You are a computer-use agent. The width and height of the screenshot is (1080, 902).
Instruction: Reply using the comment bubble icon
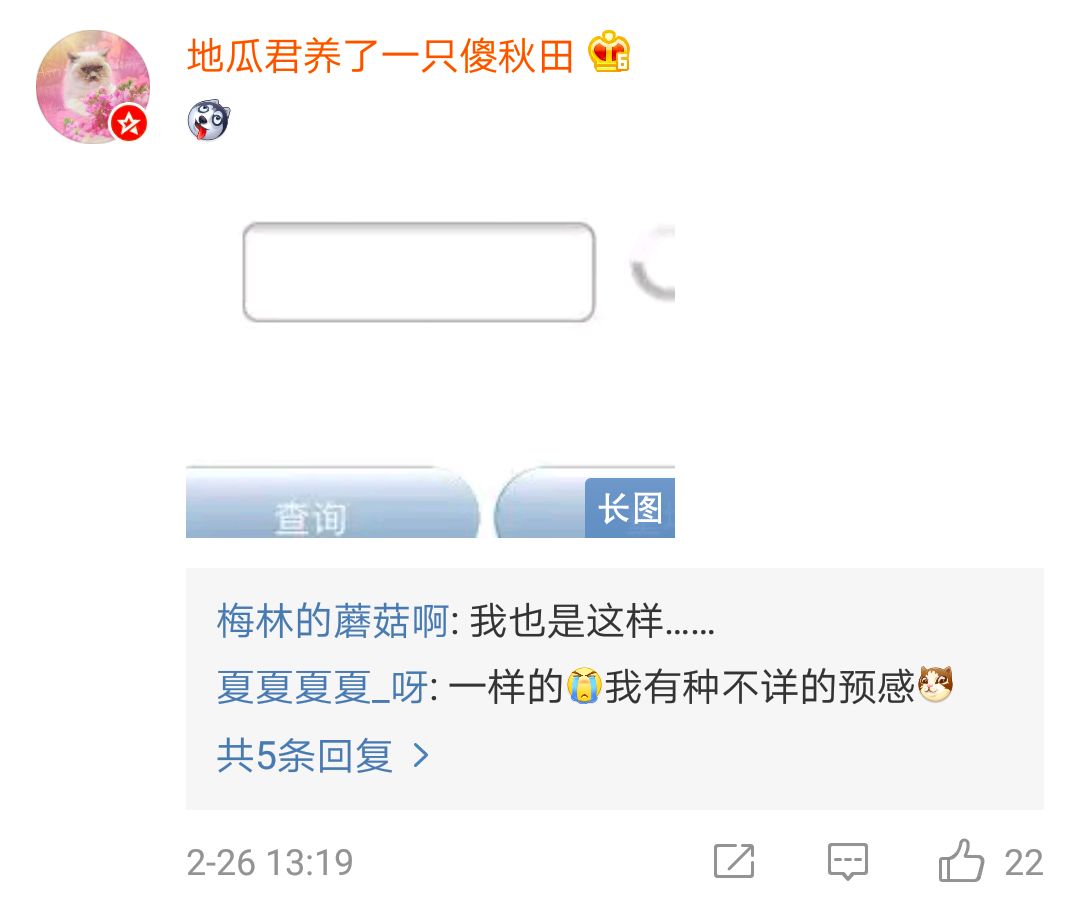847,861
